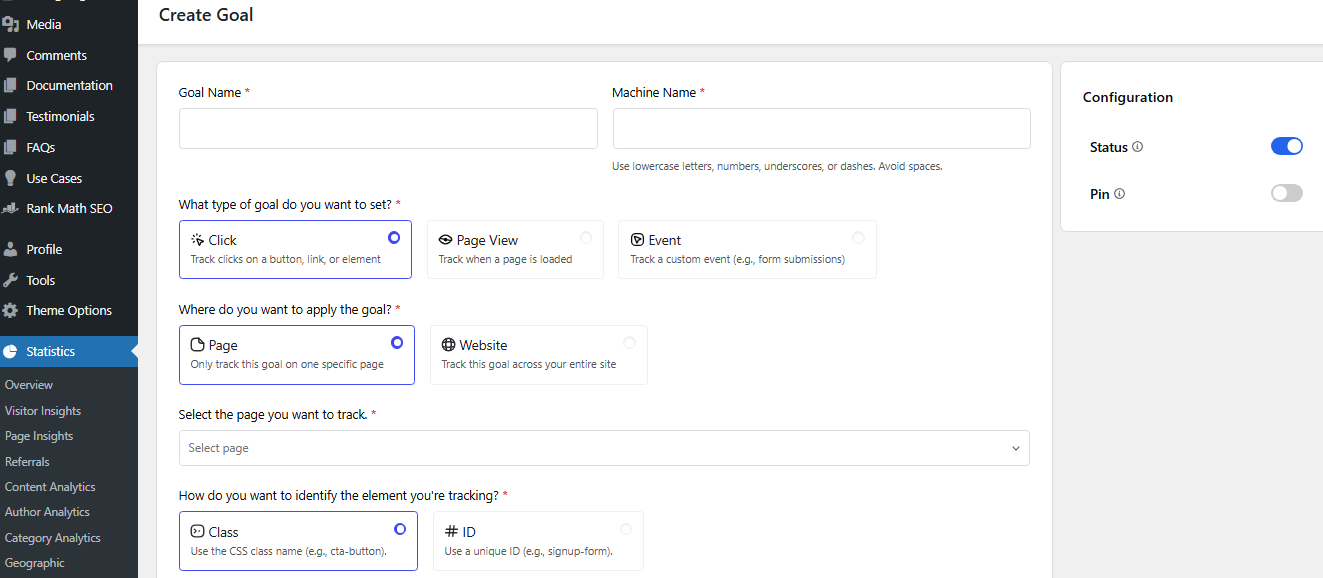
Task: Click the Rank Math SEO sidebar icon
Action: (x=11, y=209)
